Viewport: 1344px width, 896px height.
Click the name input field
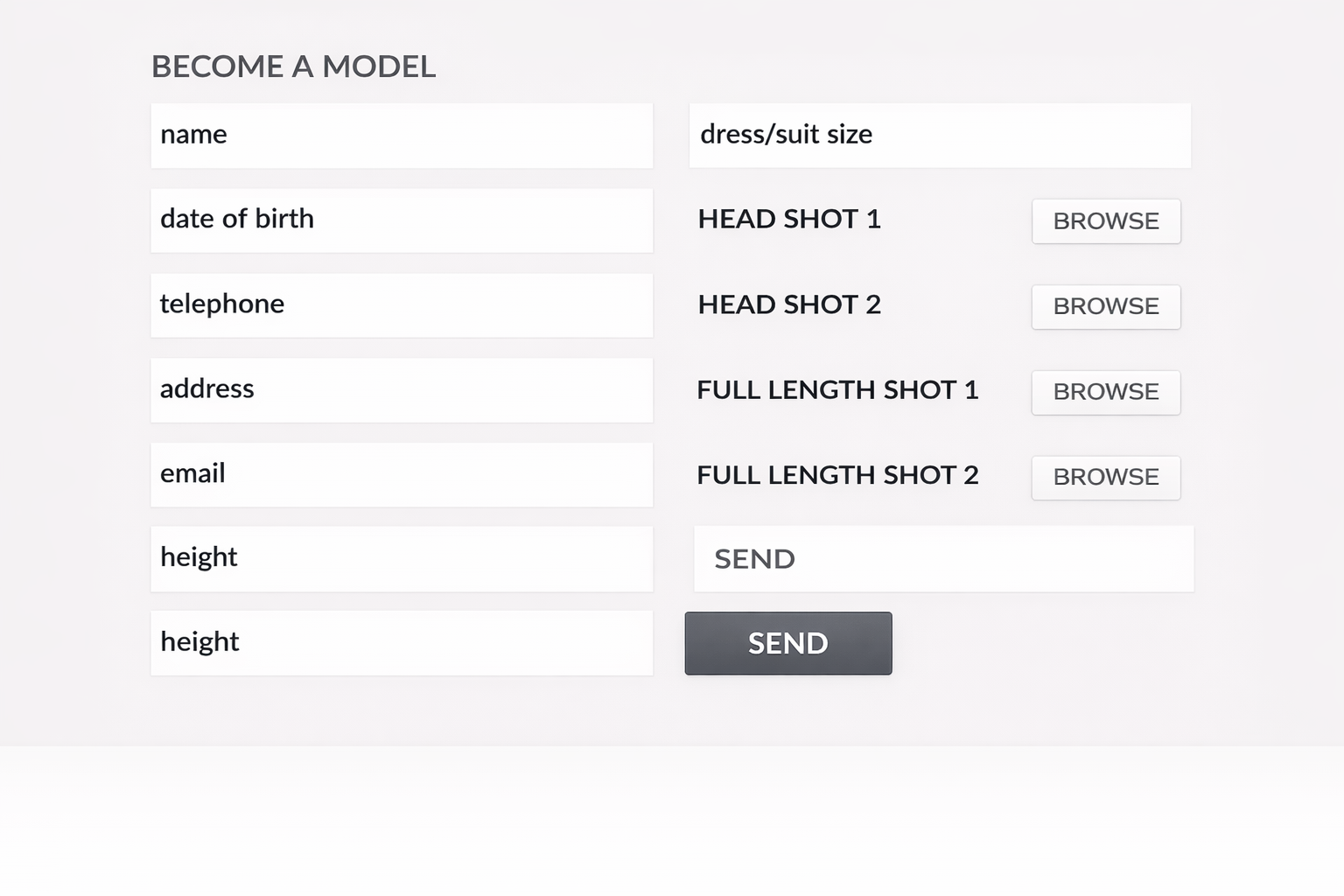402,135
